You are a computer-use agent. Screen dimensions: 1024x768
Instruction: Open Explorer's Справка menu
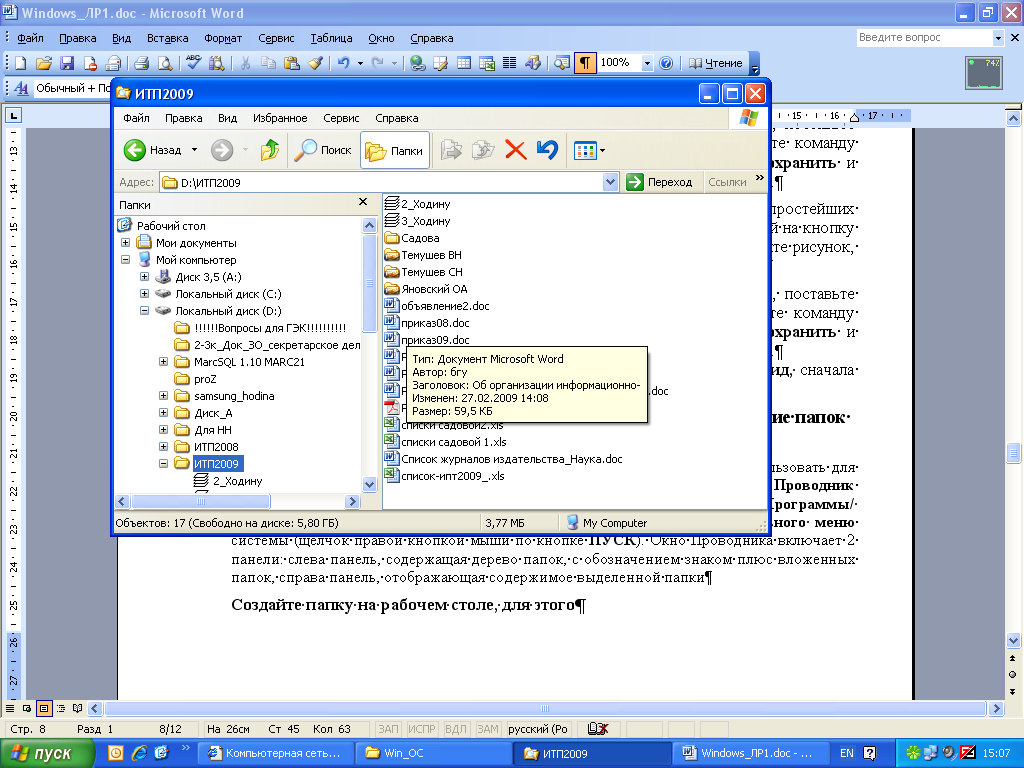(396, 118)
